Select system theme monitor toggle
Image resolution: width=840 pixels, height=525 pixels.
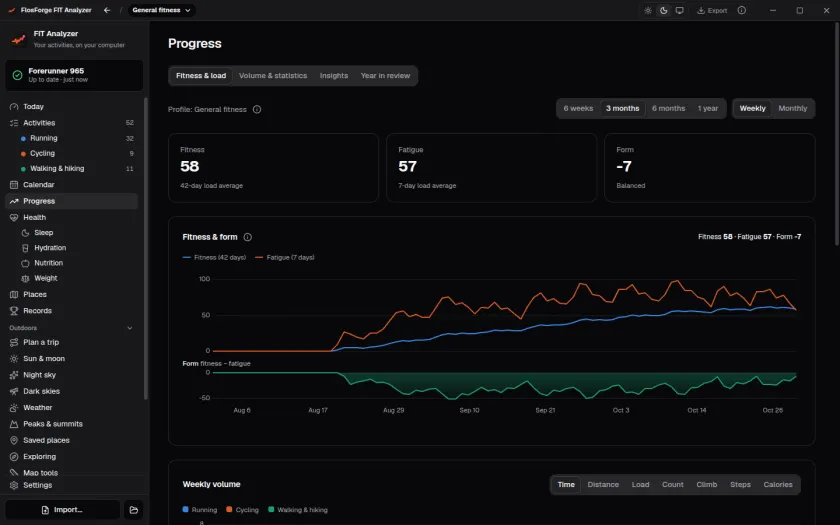click(x=679, y=10)
